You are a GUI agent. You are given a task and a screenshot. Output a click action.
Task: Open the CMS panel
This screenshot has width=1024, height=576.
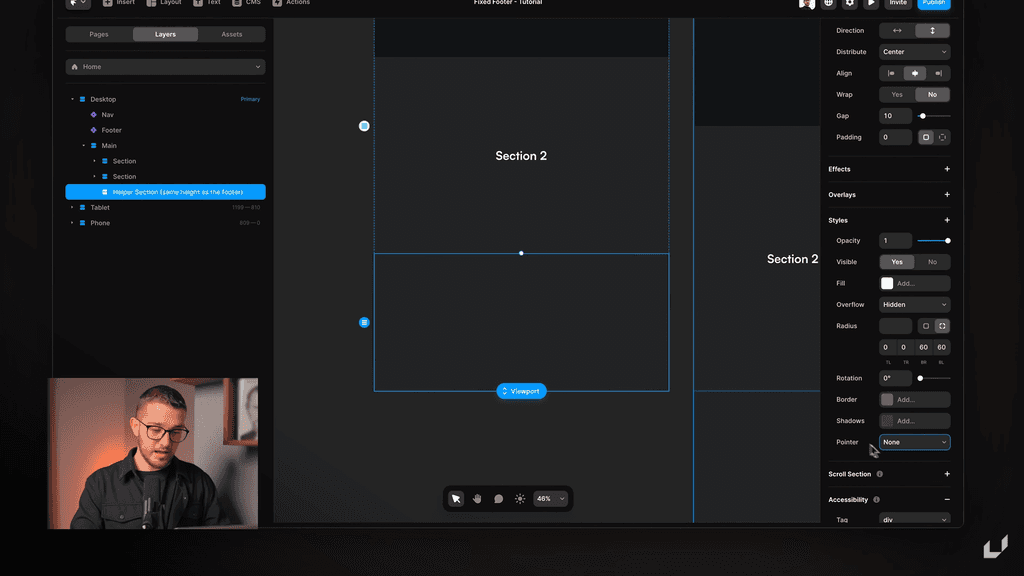[x=245, y=4]
